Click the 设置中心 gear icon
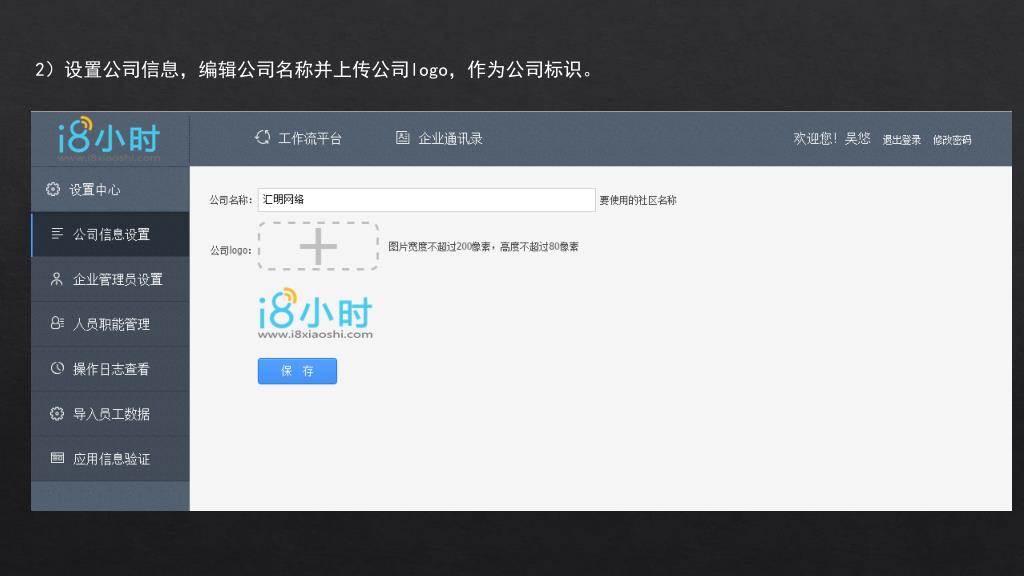Viewport: 1024px width, 576px height. click(53, 189)
